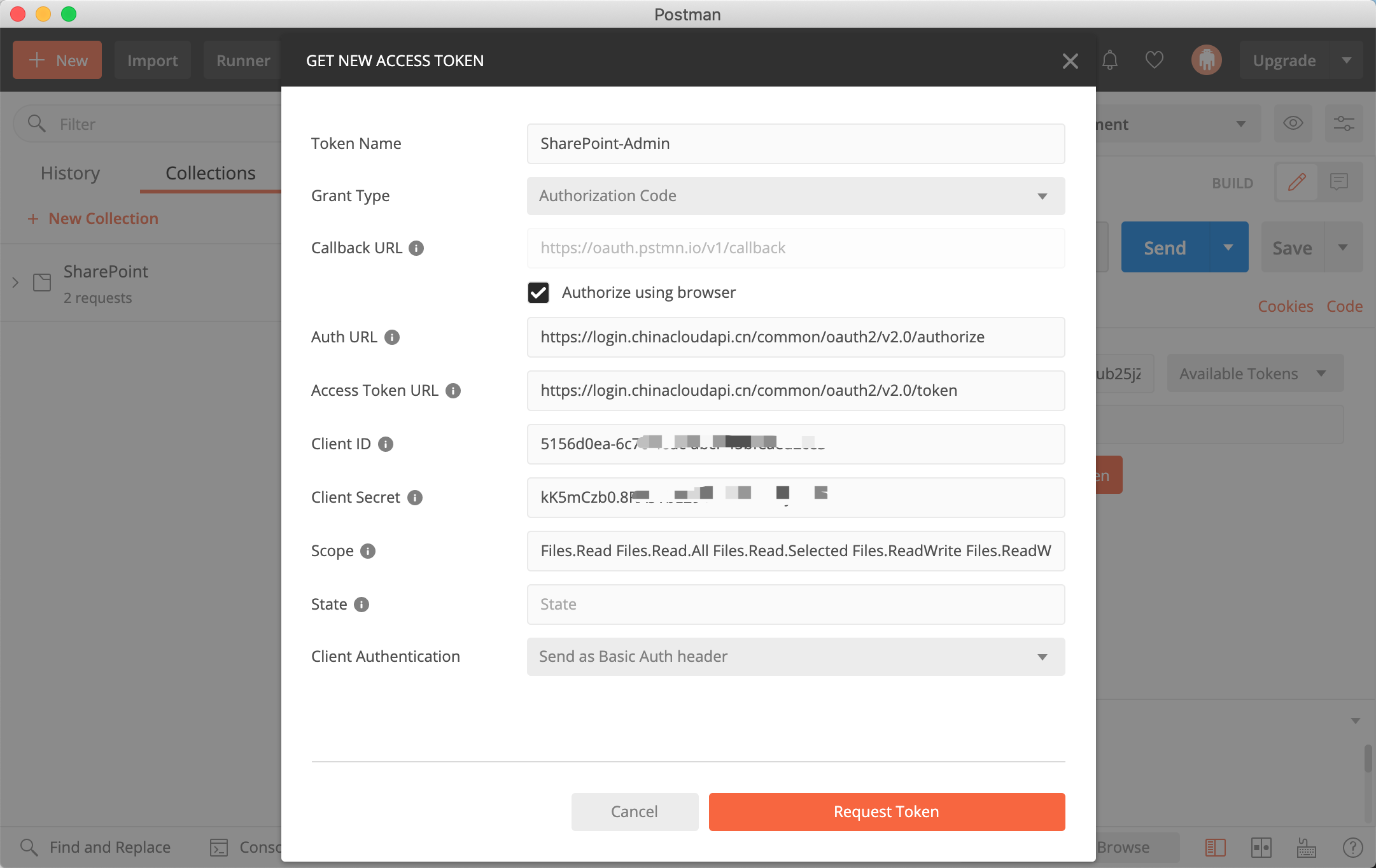Click the vertical scrollbar on right edge
The height and width of the screenshot is (868, 1376).
[1368, 759]
